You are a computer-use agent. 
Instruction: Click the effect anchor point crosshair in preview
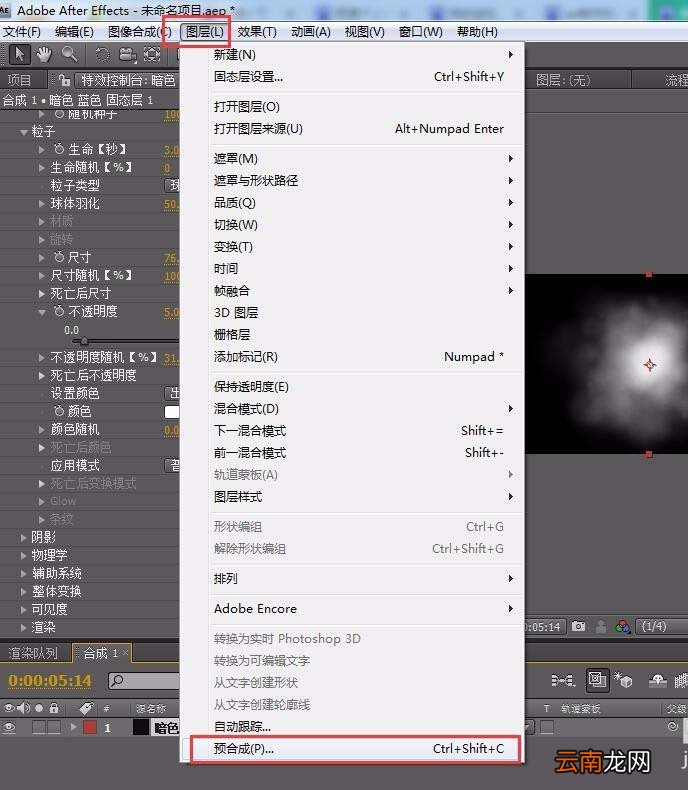[x=650, y=364]
